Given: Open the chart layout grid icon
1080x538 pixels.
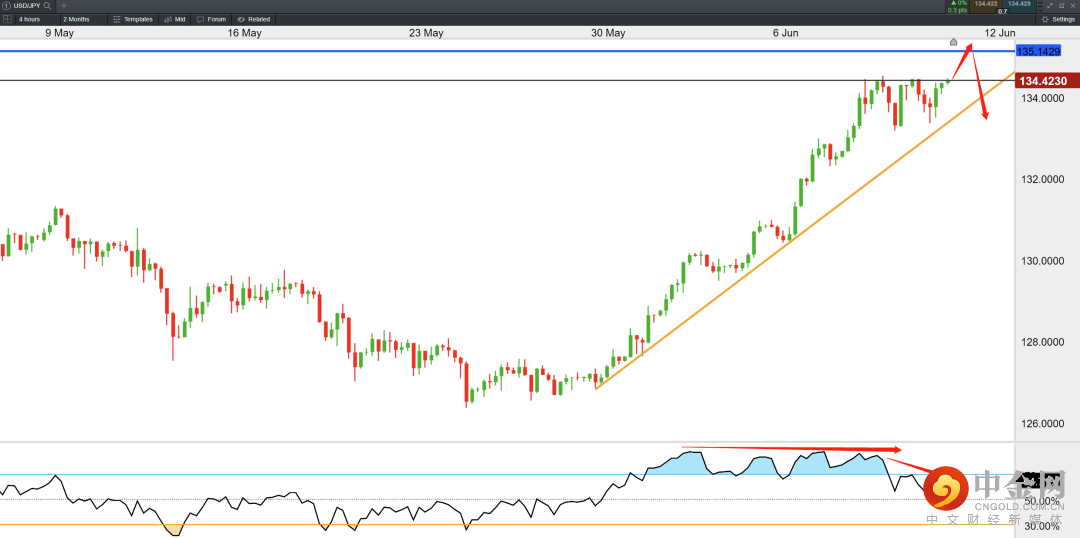Looking at the screenshot, I should tap(8, 19).
